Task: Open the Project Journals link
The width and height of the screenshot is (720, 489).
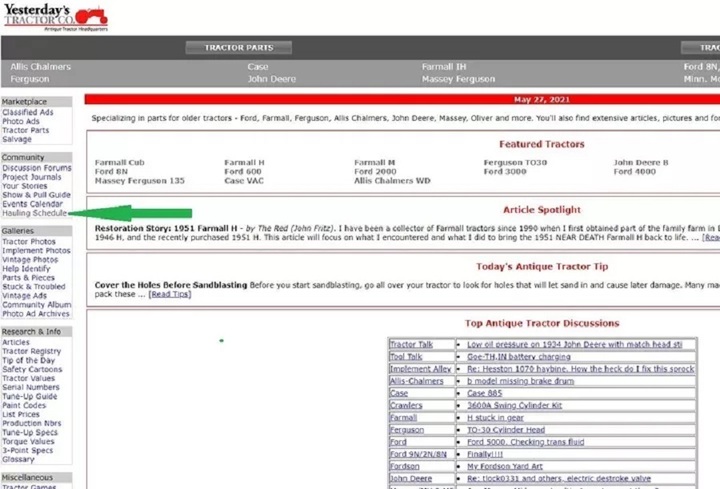Action: click(x=32, y=177)
